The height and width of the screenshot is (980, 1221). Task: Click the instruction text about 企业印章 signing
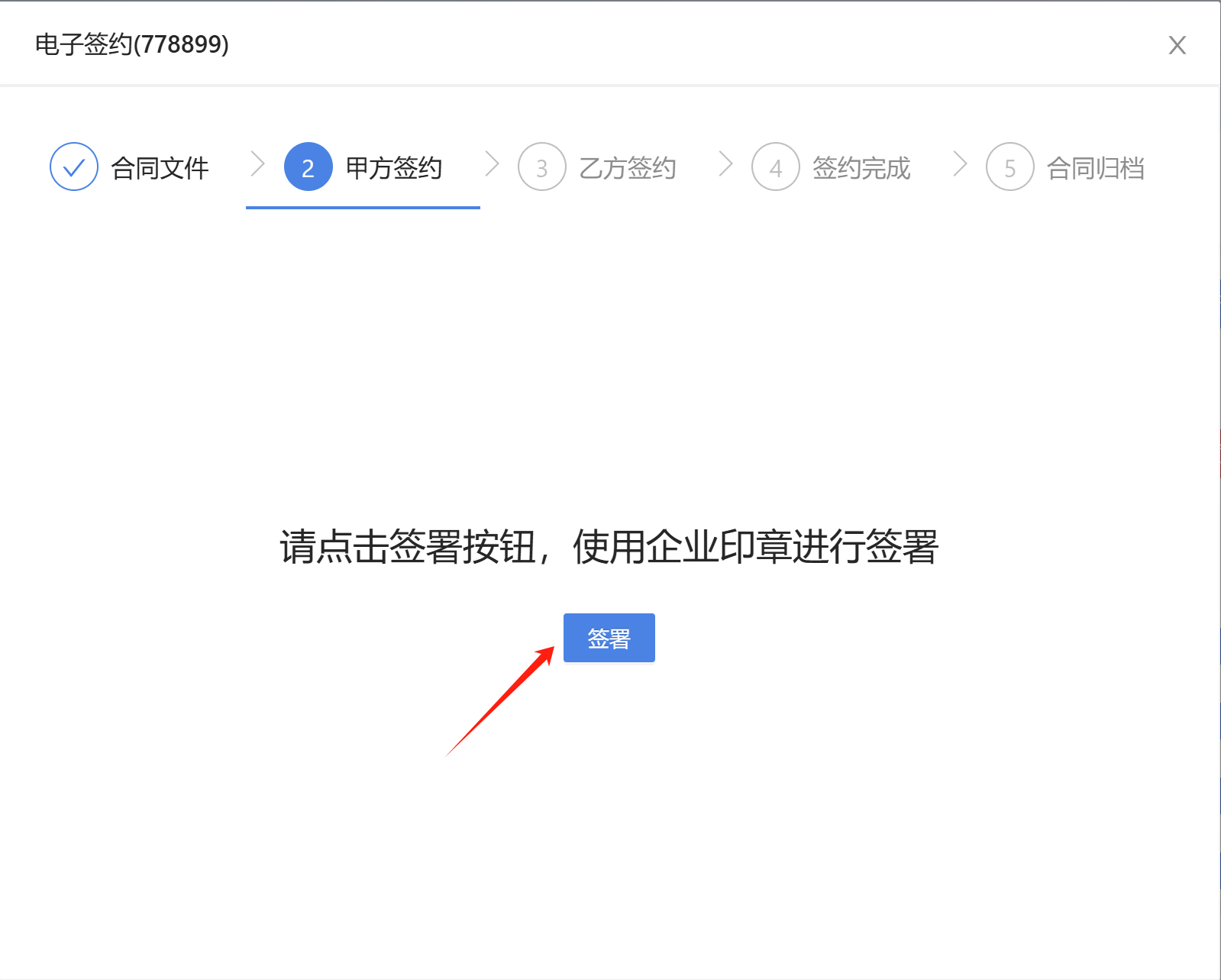609,547
